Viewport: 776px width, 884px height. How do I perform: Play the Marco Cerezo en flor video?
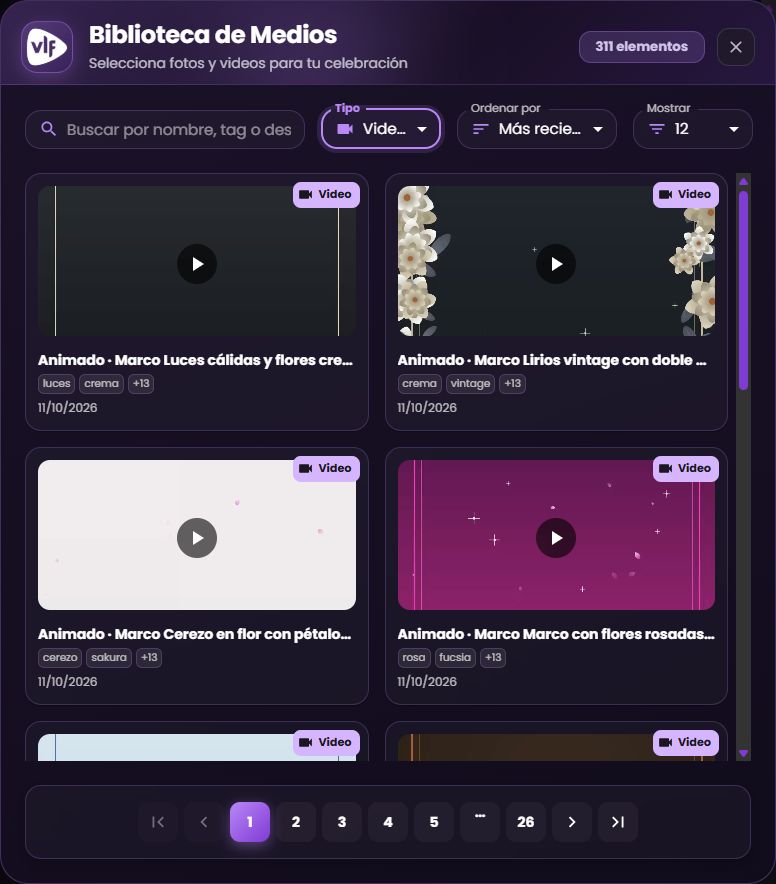coord(197,538)
